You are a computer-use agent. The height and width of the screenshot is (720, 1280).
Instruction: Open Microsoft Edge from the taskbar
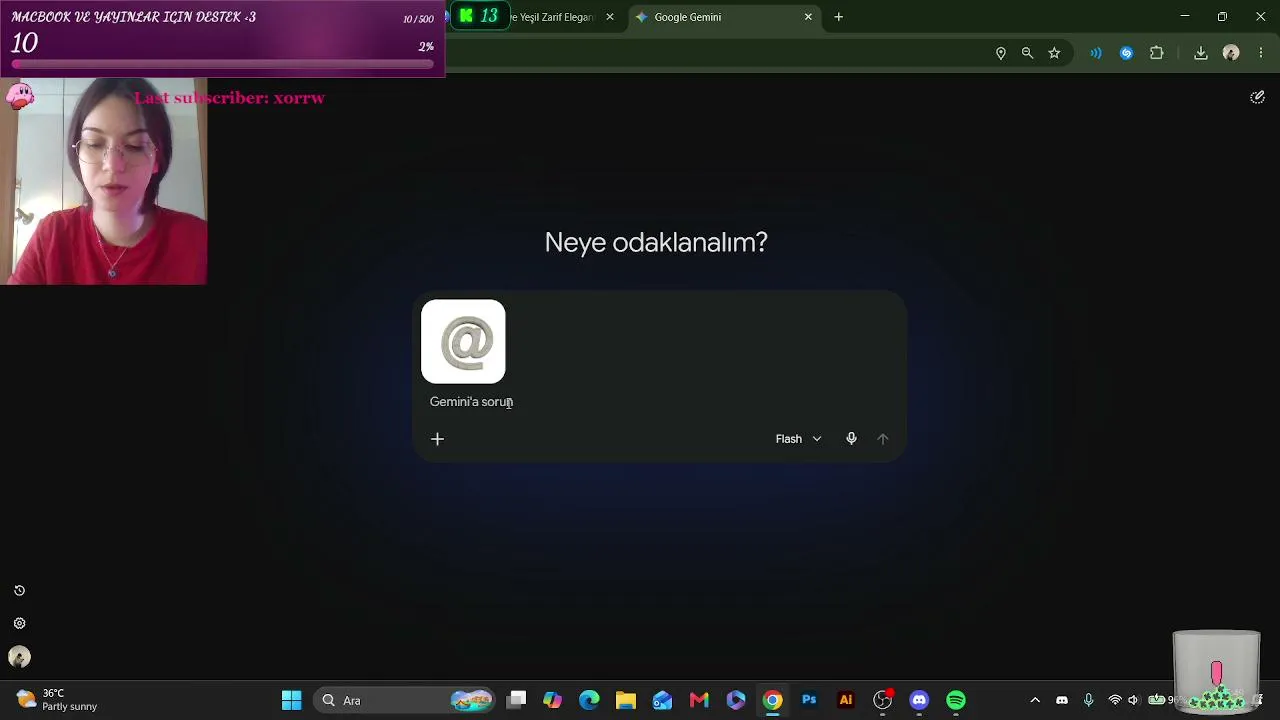(x=589, y=700)
